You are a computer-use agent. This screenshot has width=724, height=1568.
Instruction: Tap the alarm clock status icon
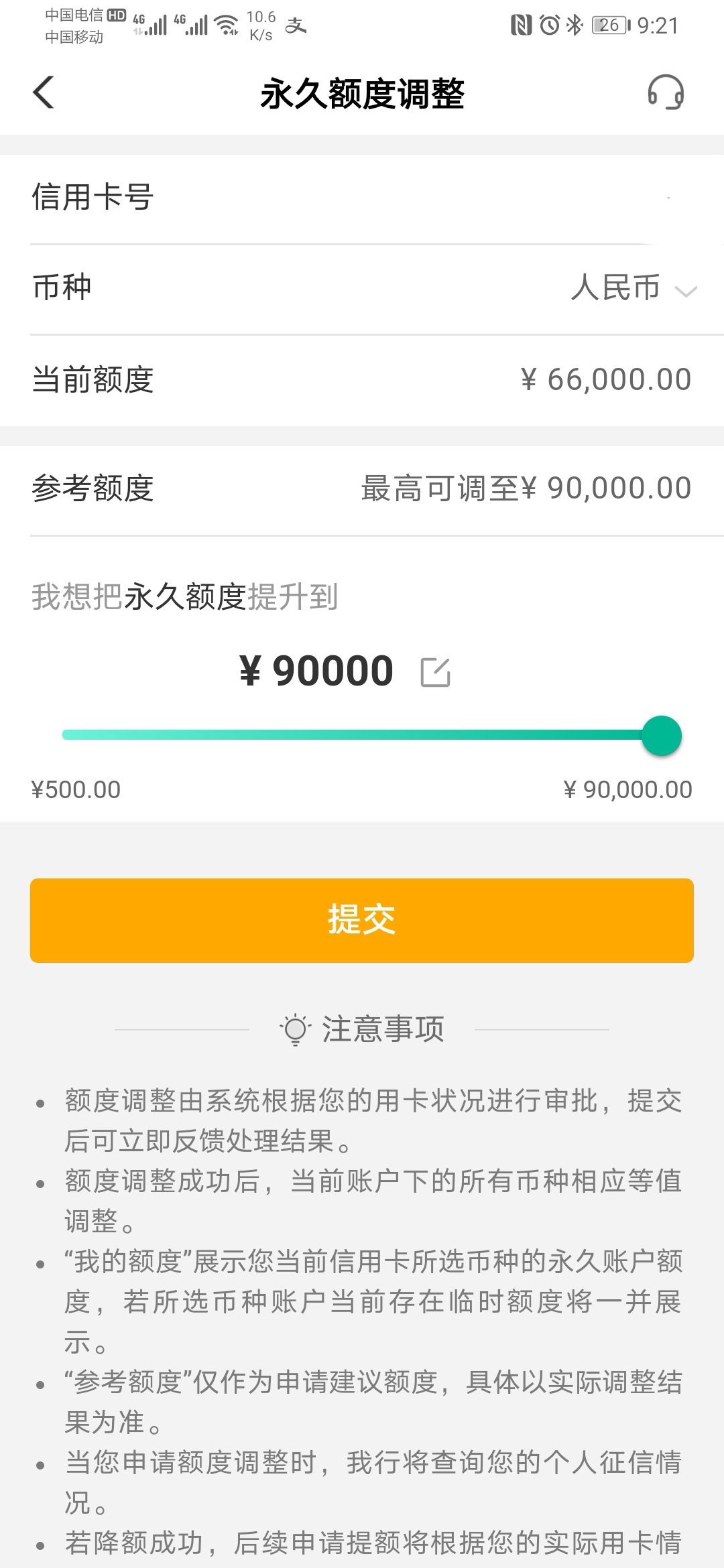tap(550, 25)
